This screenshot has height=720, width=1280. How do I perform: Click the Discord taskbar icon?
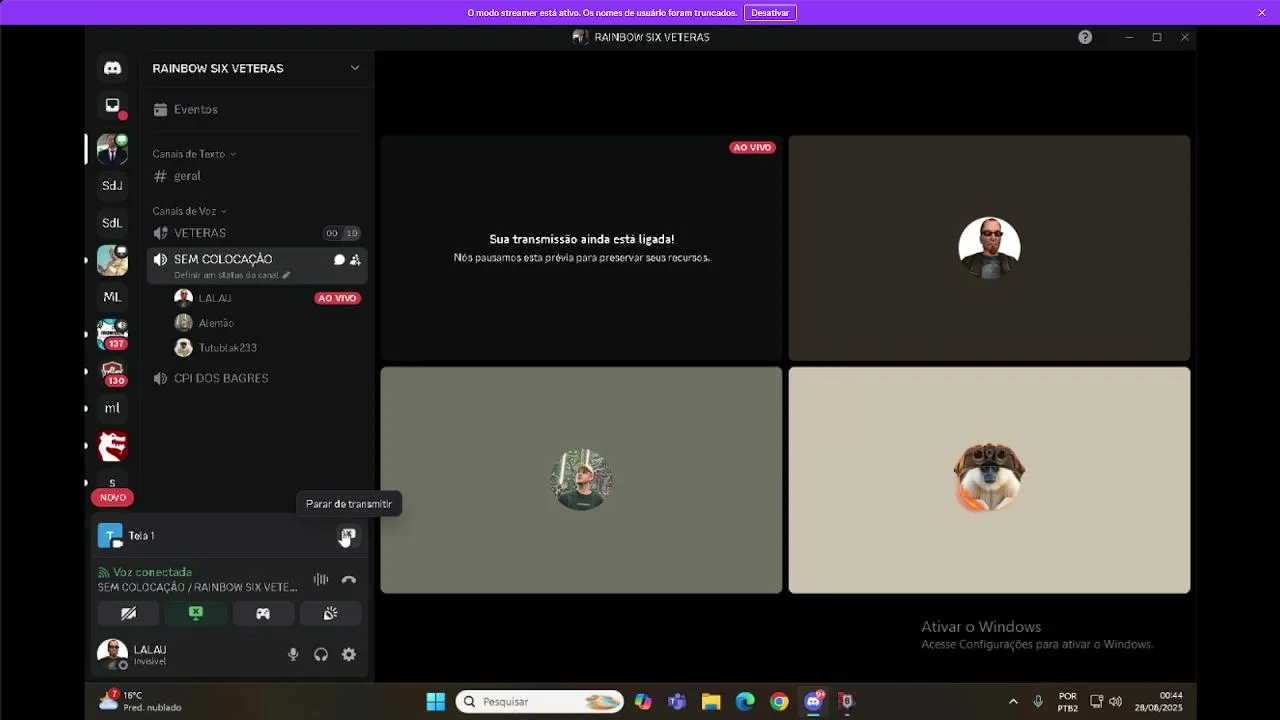pos(813,702)
